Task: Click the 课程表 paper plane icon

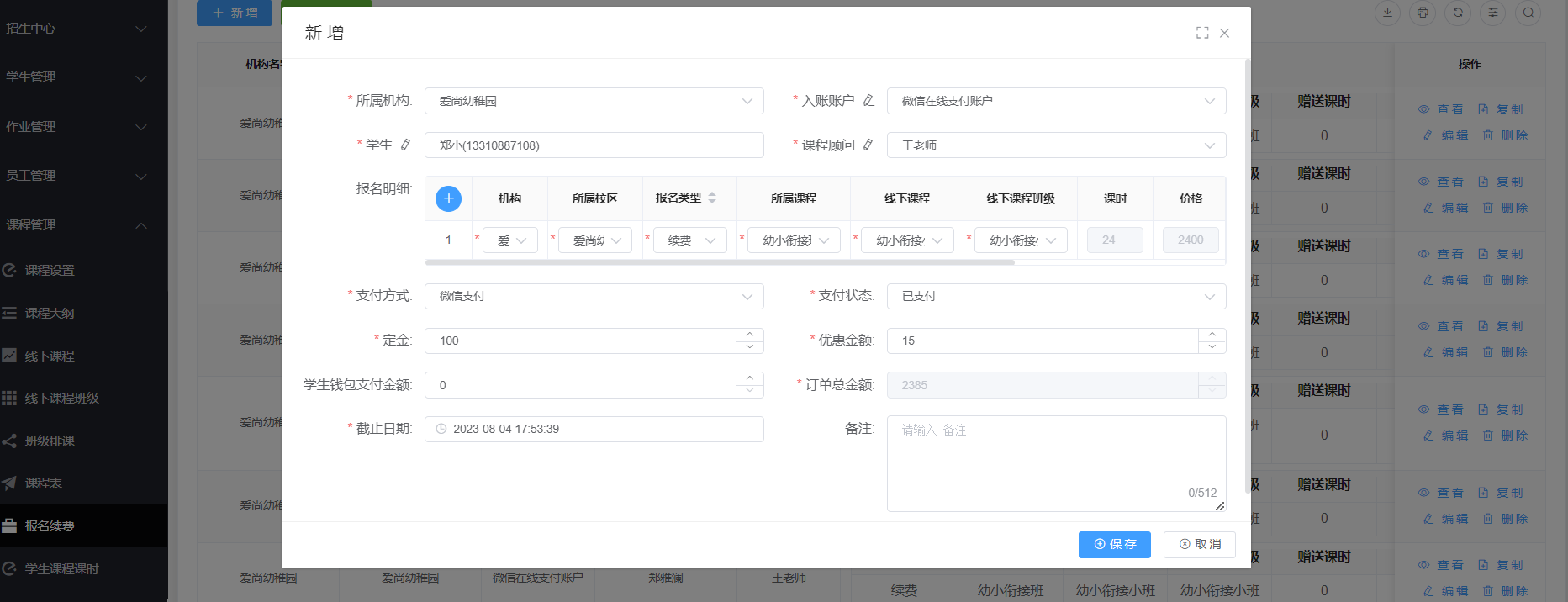Action: tap(9, 483)
